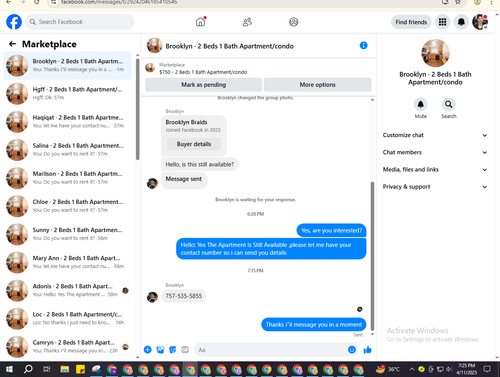Open more actions plus icon in composer
The image size is (500, 377).
click(148, 350)
